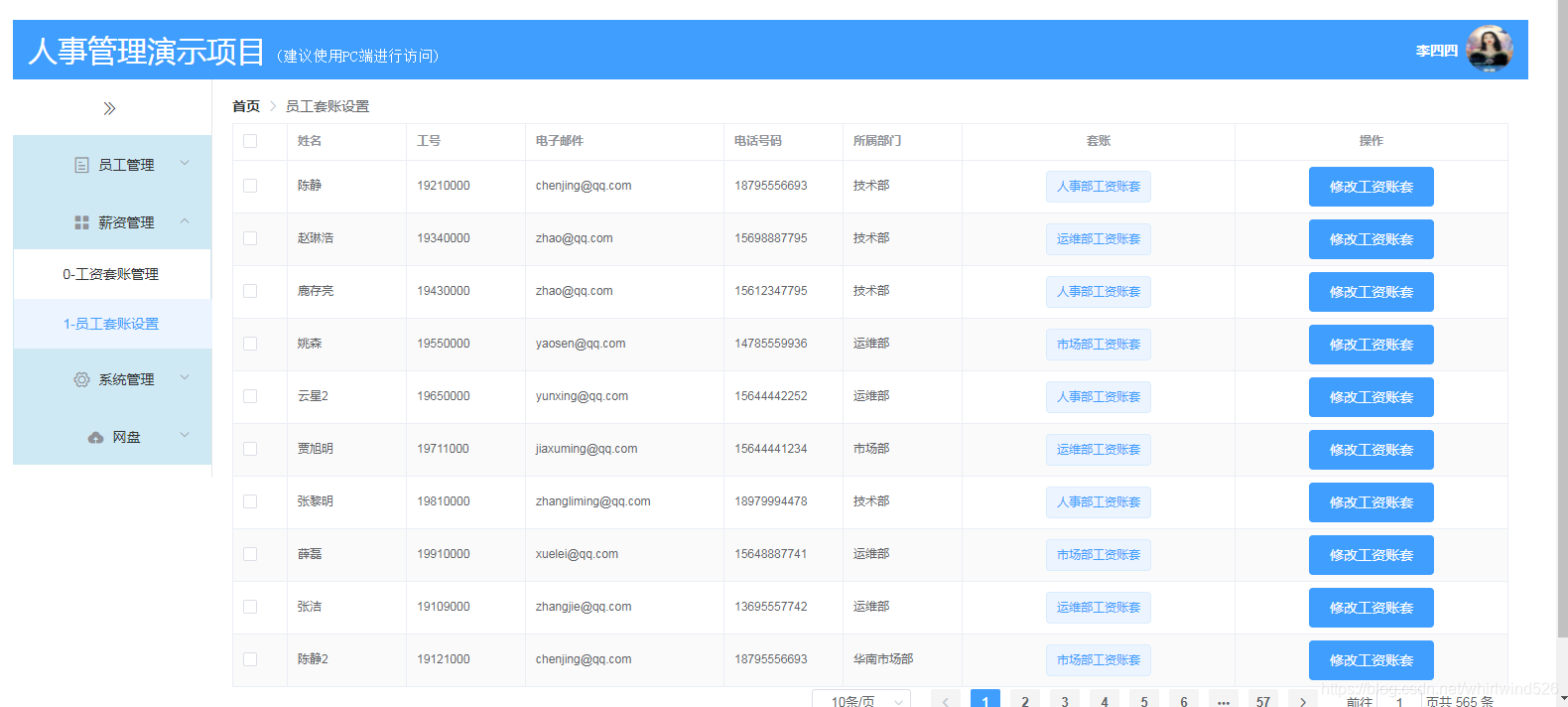The width and height of the screenshot is (1568, 707).
Task: Click the 前往 page number input field
Action: click(1399, 700)
